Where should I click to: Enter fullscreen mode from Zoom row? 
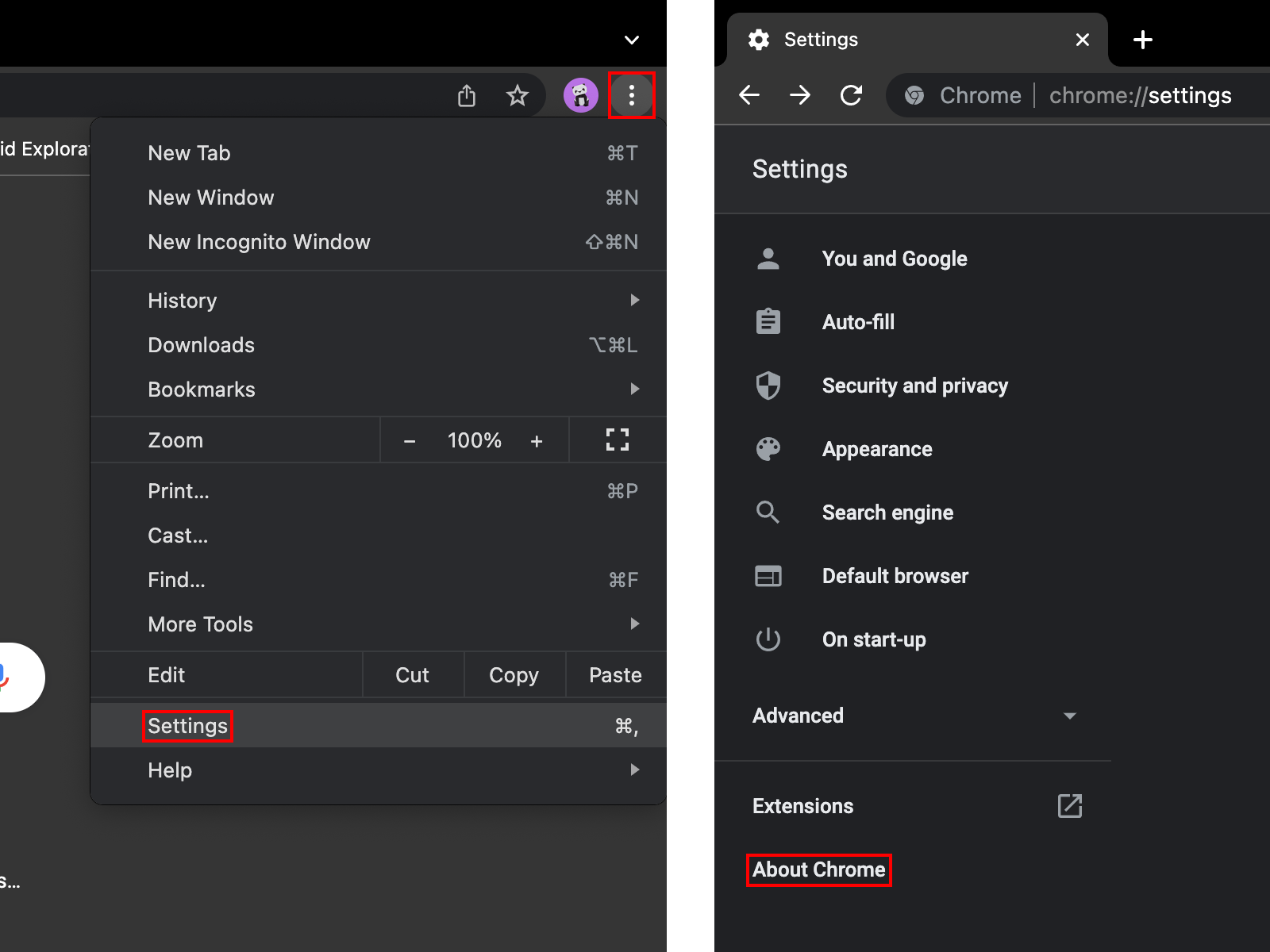tap(617, 440)
